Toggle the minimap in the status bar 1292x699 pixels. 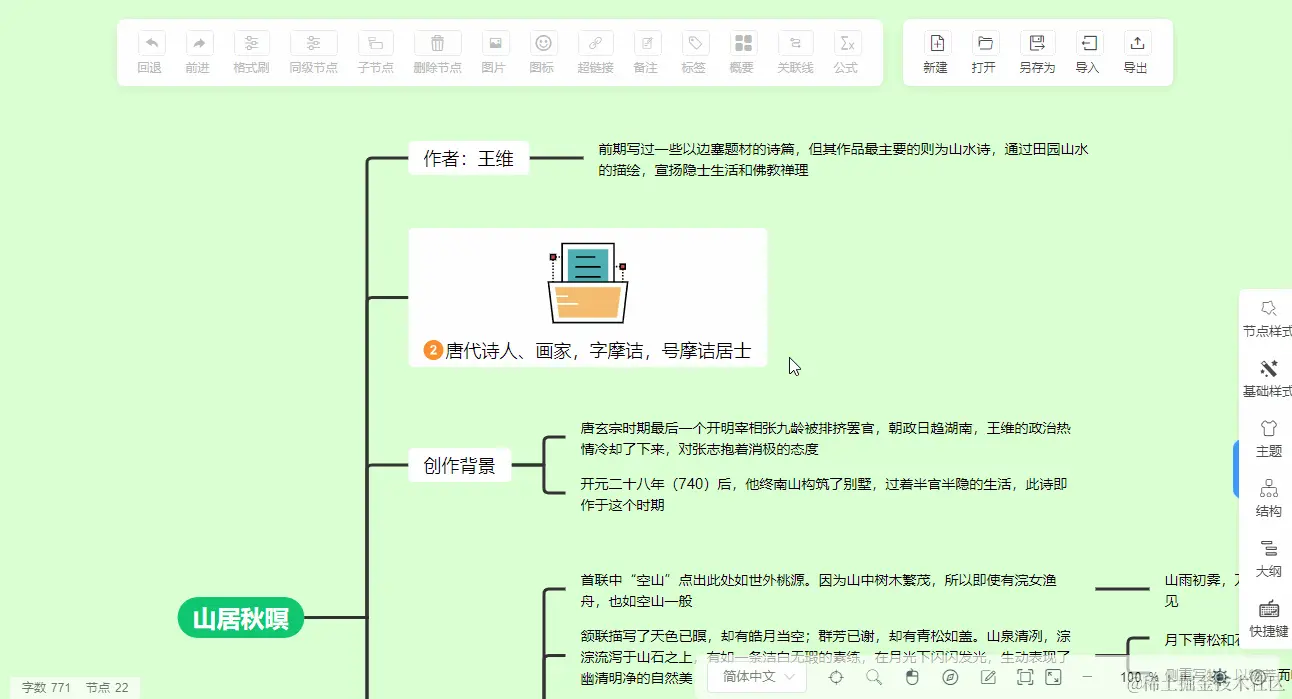(949, 676)
